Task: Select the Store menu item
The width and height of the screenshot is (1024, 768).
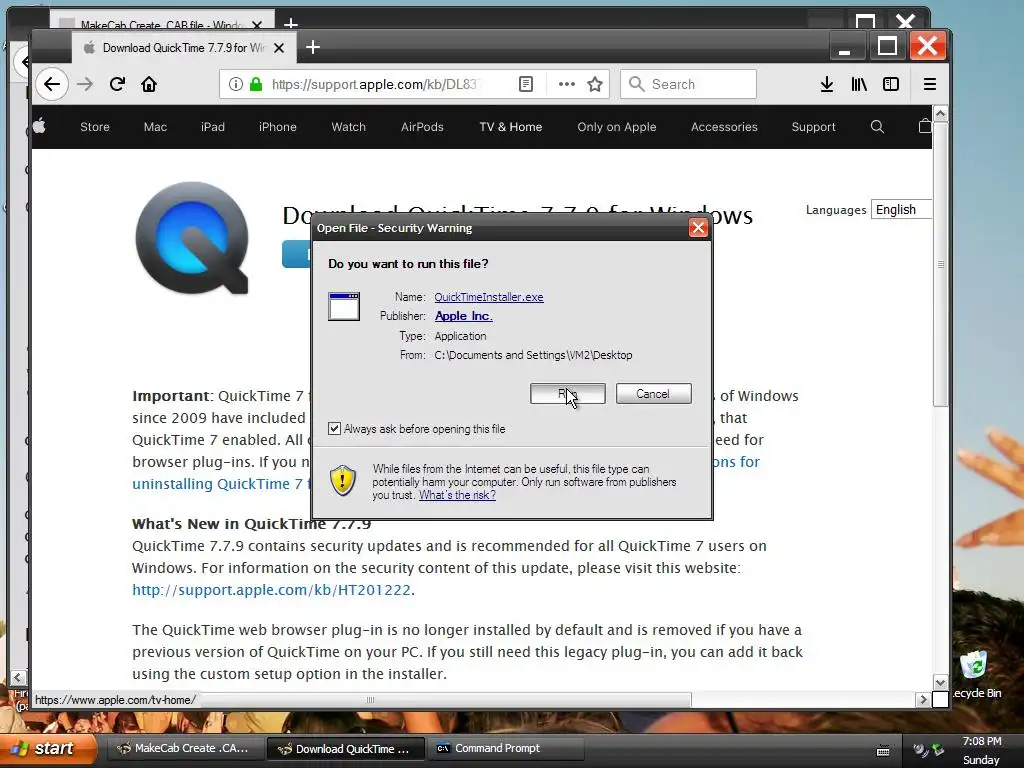Action: (x=95, y=127)
